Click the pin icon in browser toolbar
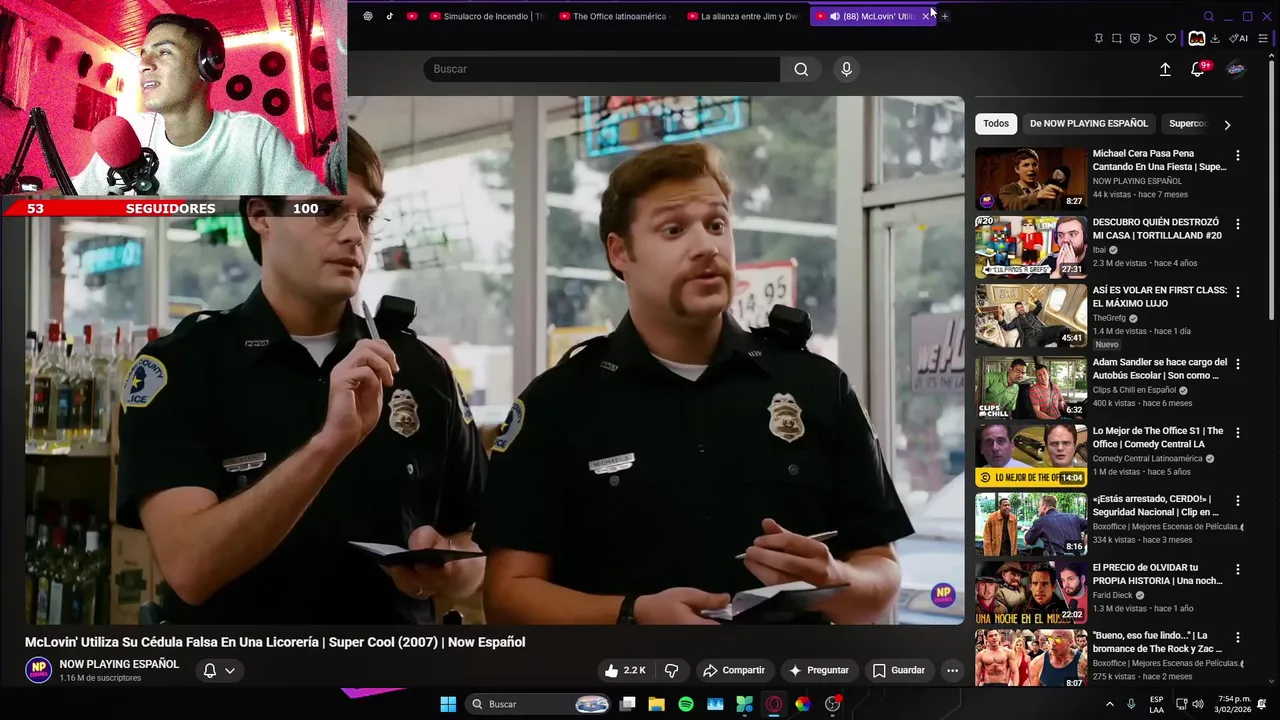The width and height of the screenshot is (1280, 720). pos(1098,39)
